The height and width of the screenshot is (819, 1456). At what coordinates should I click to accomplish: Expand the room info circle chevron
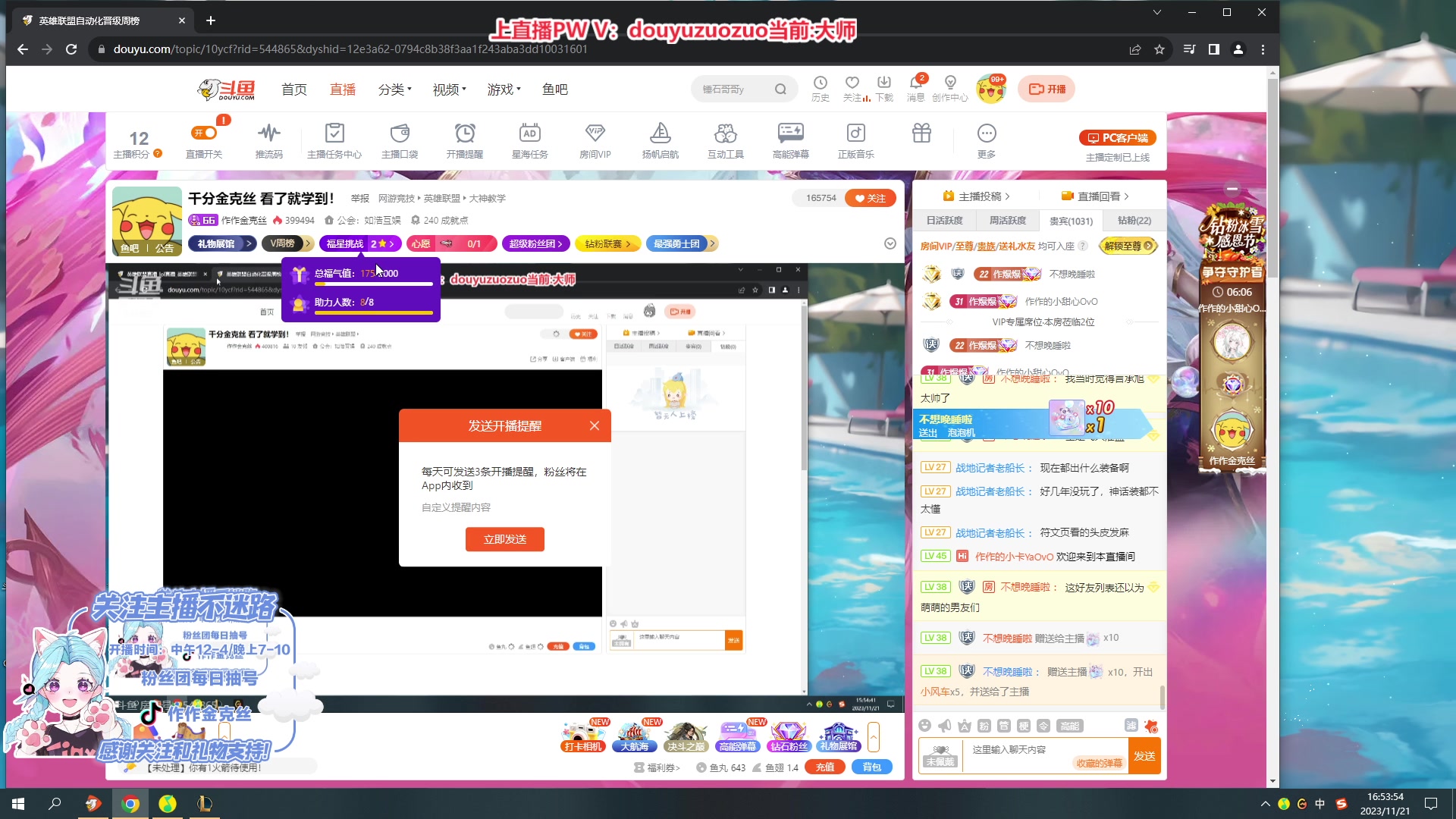click(890, 243)
